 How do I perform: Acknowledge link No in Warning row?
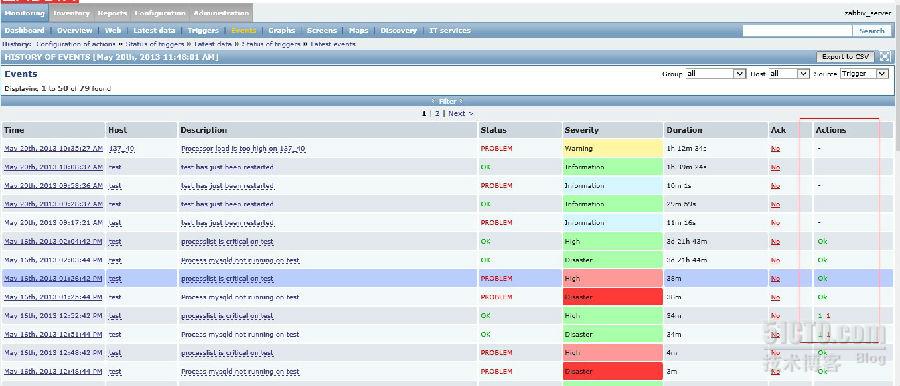tap(775, 148)
